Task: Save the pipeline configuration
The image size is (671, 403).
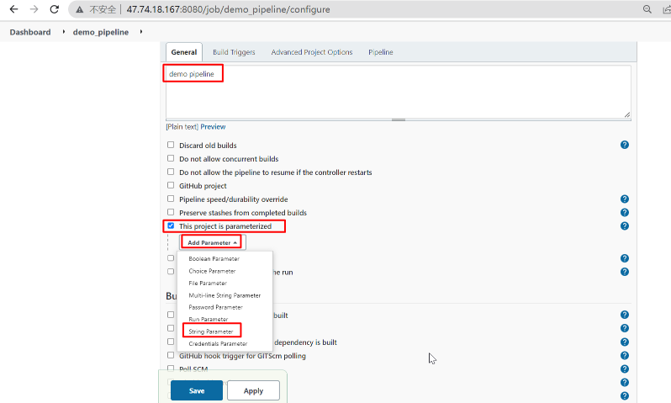Action: point(197,391)
